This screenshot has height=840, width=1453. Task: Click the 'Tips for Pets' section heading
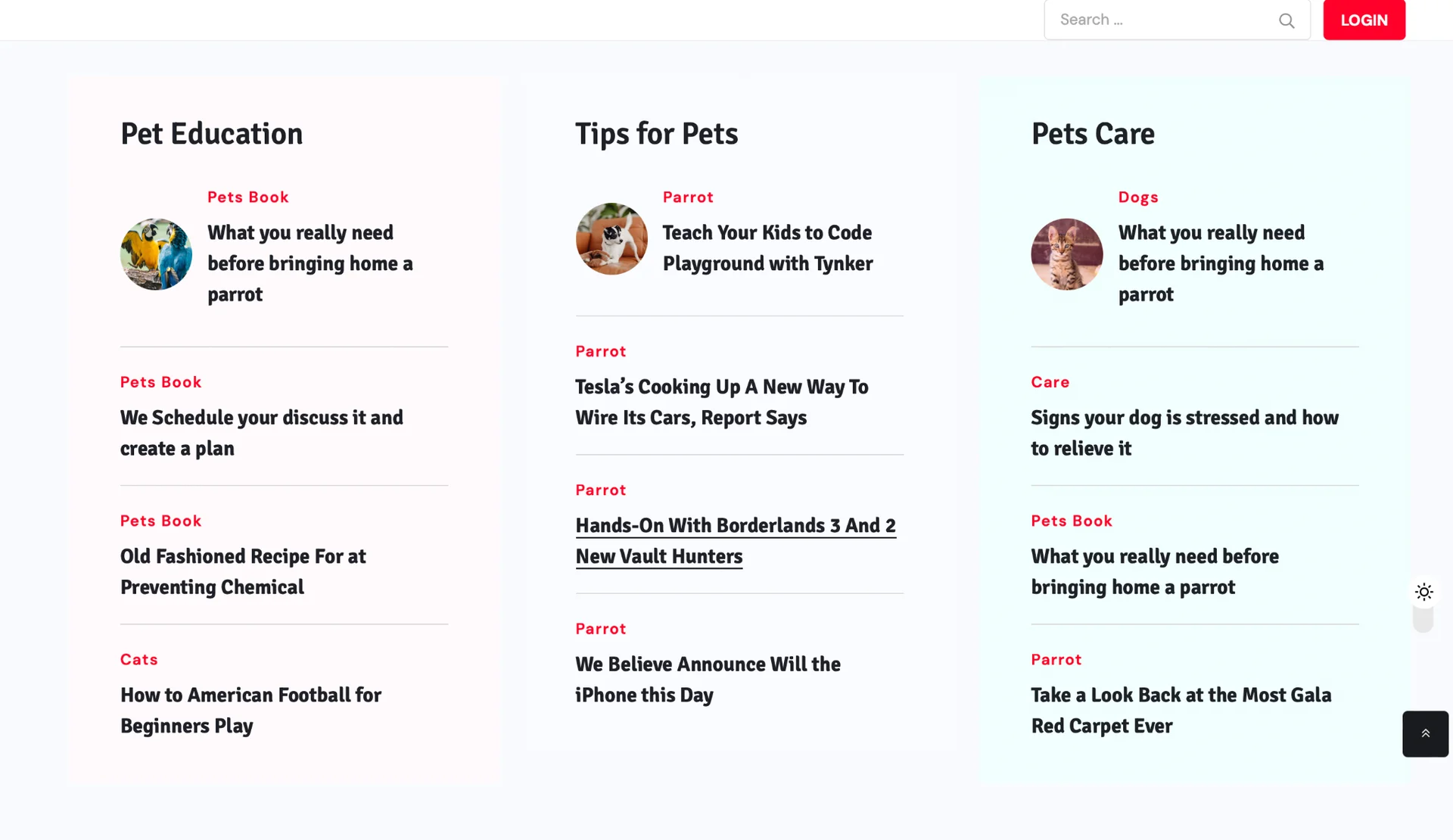coord(656,134)
